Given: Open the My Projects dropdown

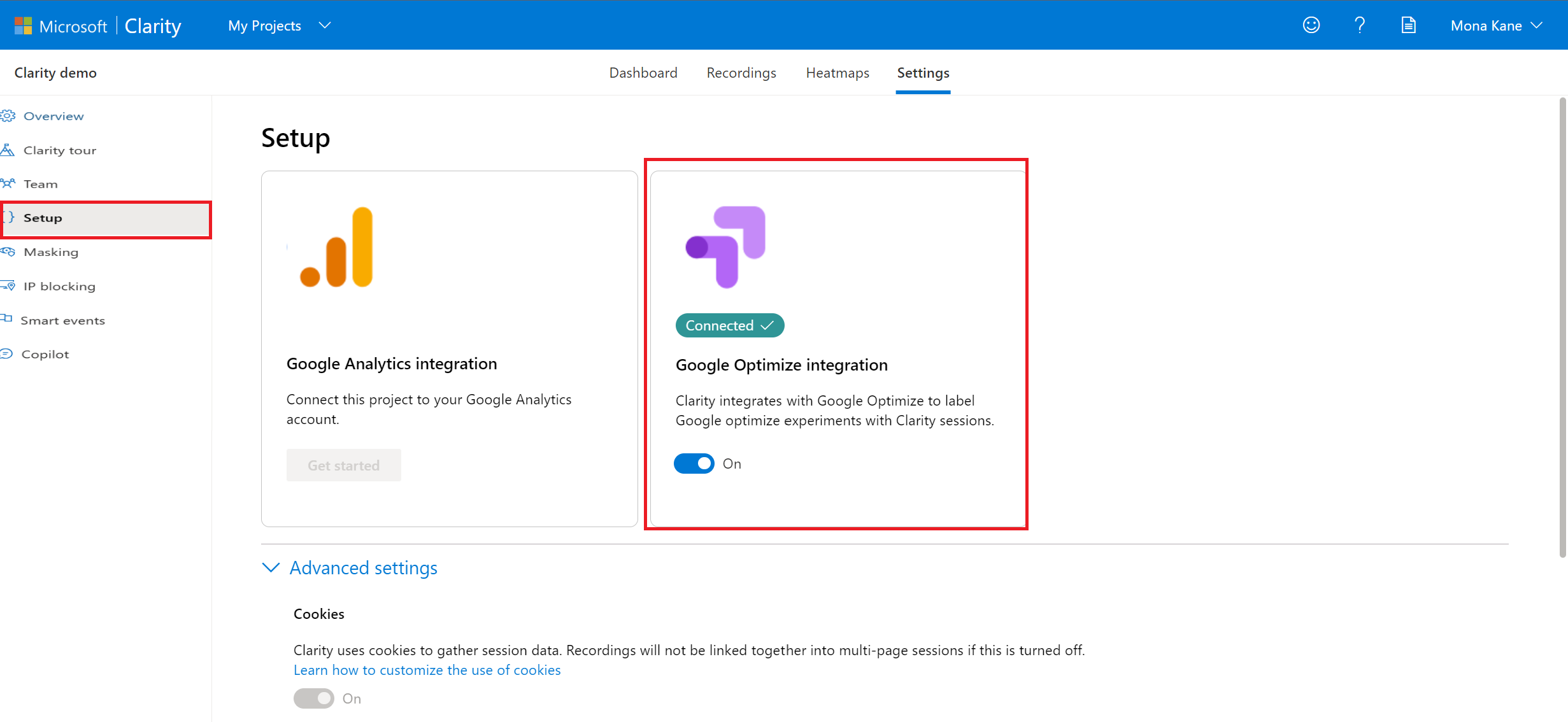Looking at the screenshot, I should [x=280, y=25].
